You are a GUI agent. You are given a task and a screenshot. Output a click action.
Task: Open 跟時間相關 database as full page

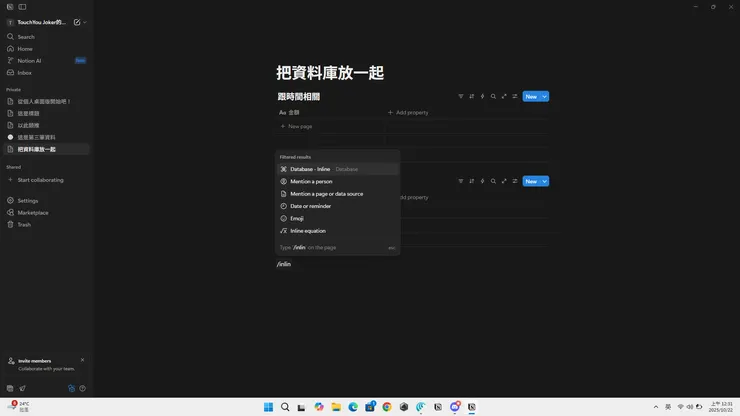tap(504, 96)
